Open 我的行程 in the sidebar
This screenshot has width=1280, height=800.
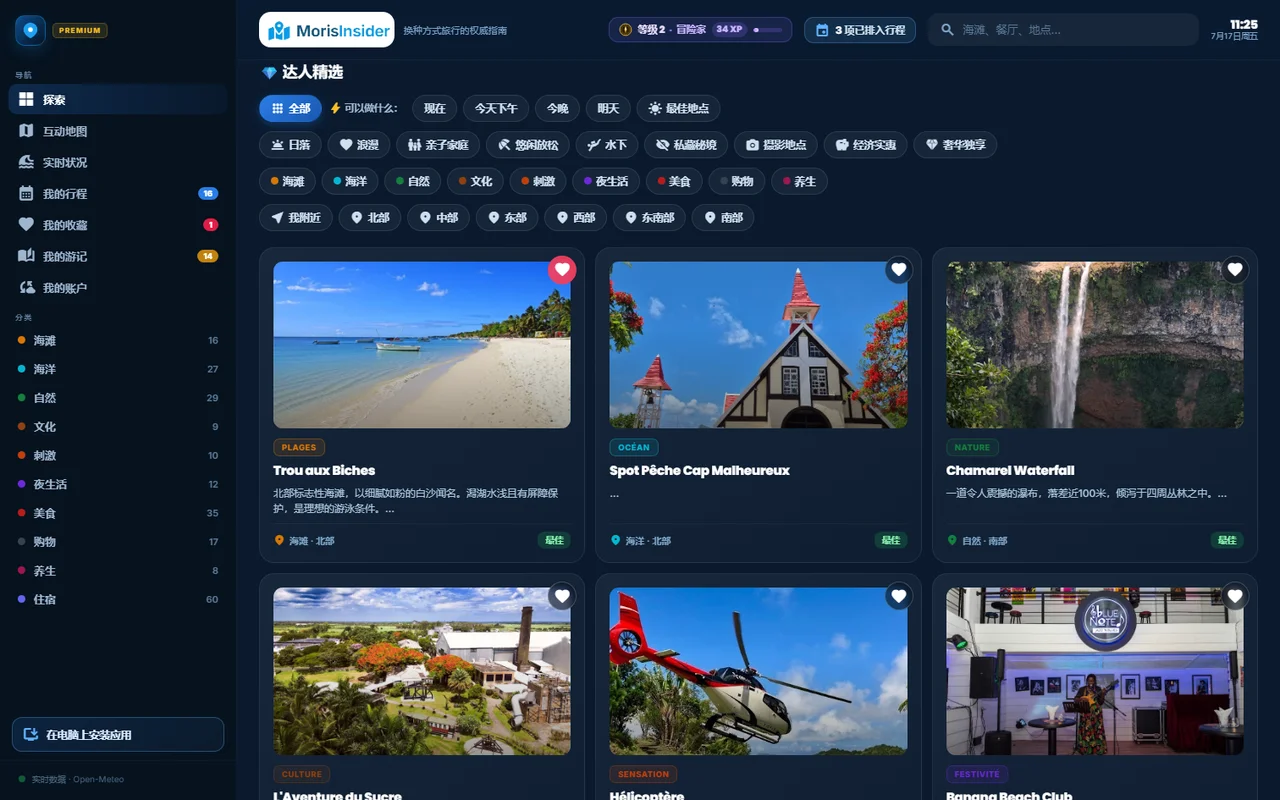click(x=118, y=194)
